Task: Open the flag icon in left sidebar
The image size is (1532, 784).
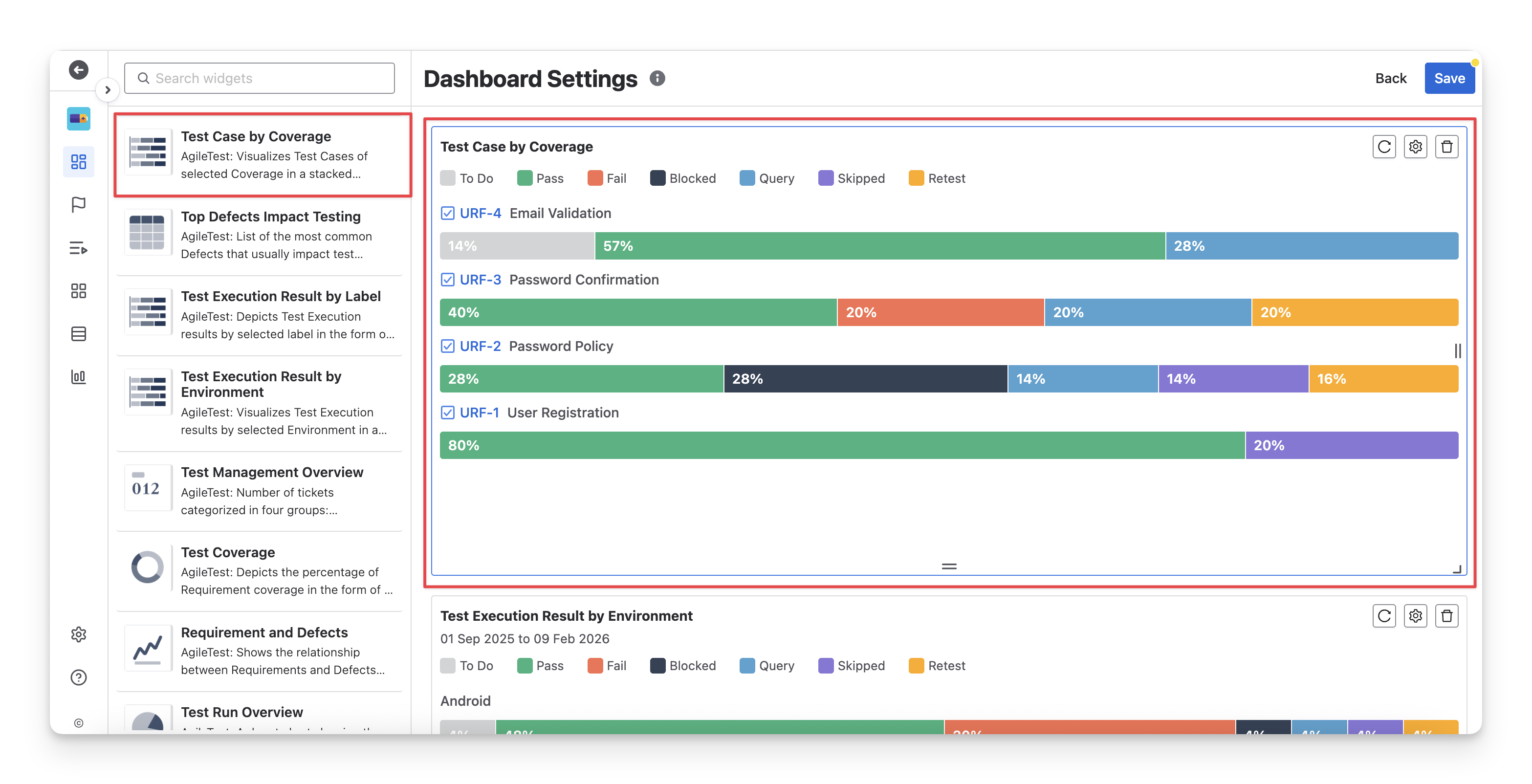Action: point(79,205)
